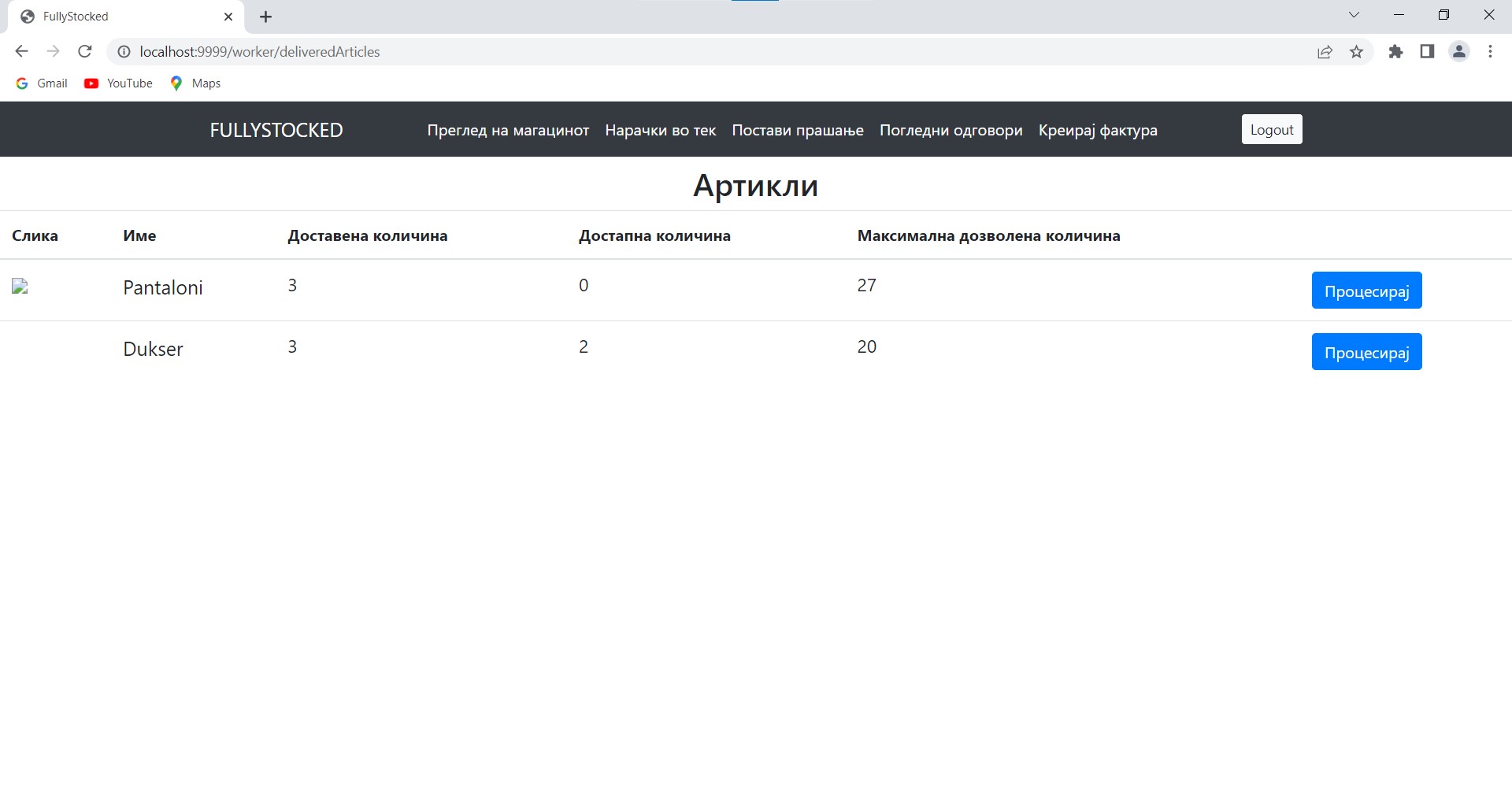Open Постави прашање navigation link
The height and width of the screenshot is (811, 1512).
[x=797, y=130]
